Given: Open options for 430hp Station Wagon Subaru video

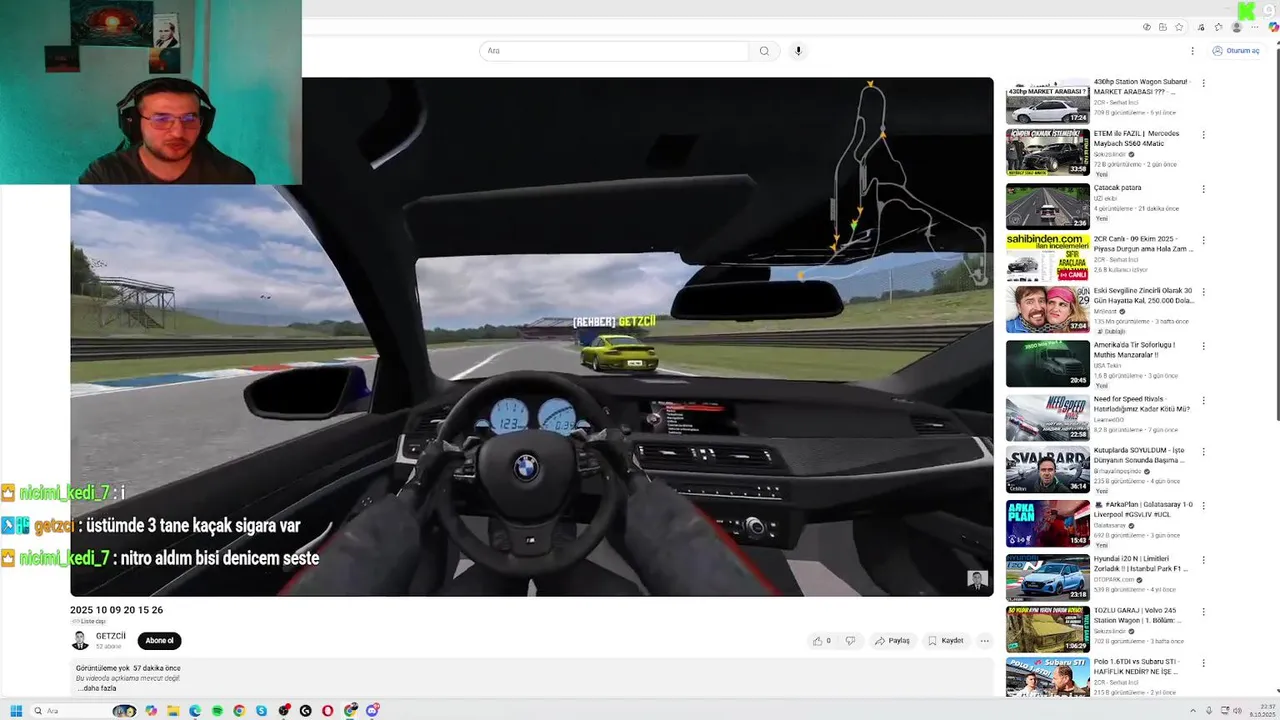Looking at the screenshot, I should coord(1203,84).
